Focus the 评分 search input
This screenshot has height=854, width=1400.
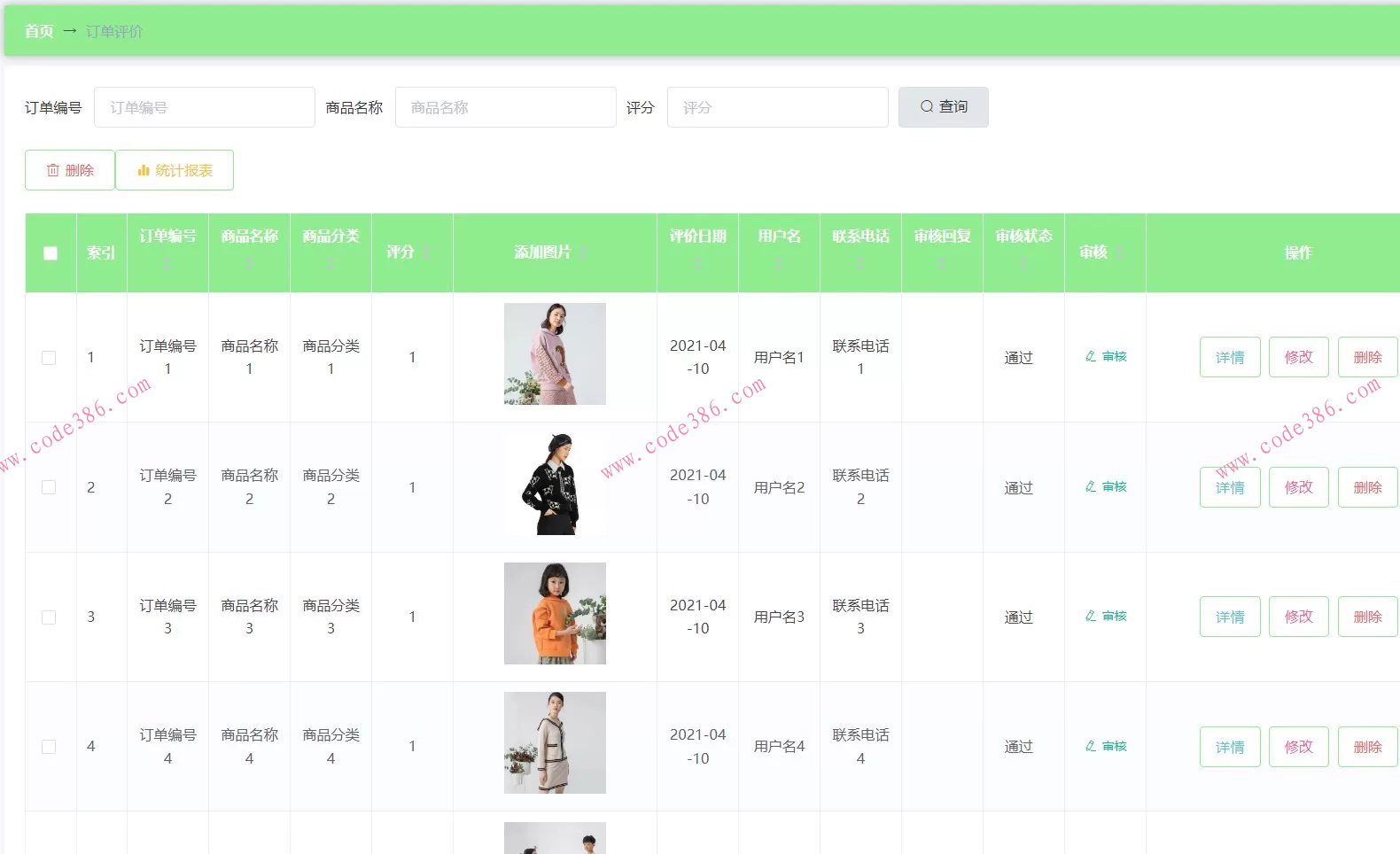coord(778,107)
